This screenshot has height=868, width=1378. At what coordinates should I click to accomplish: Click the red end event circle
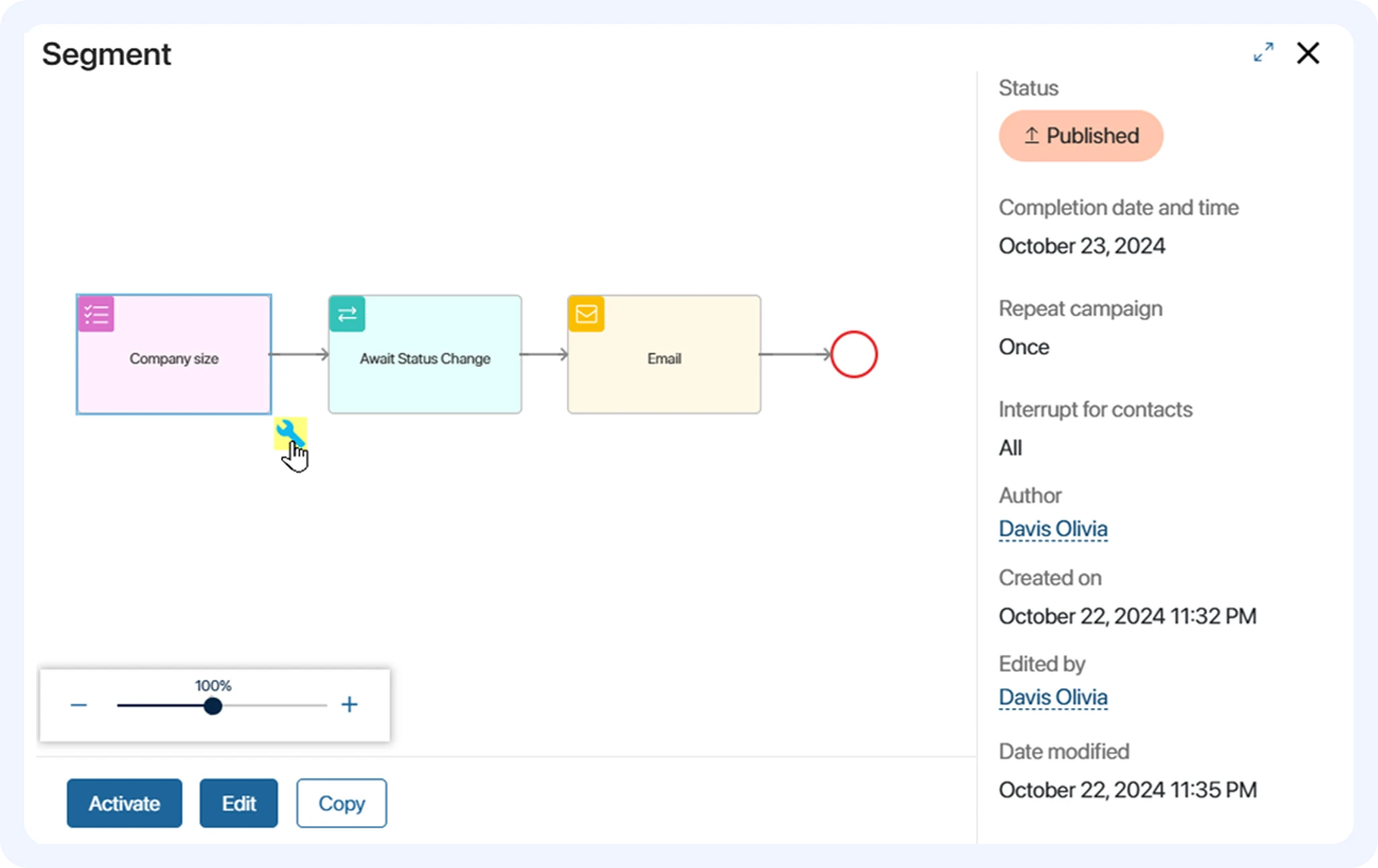854,354
